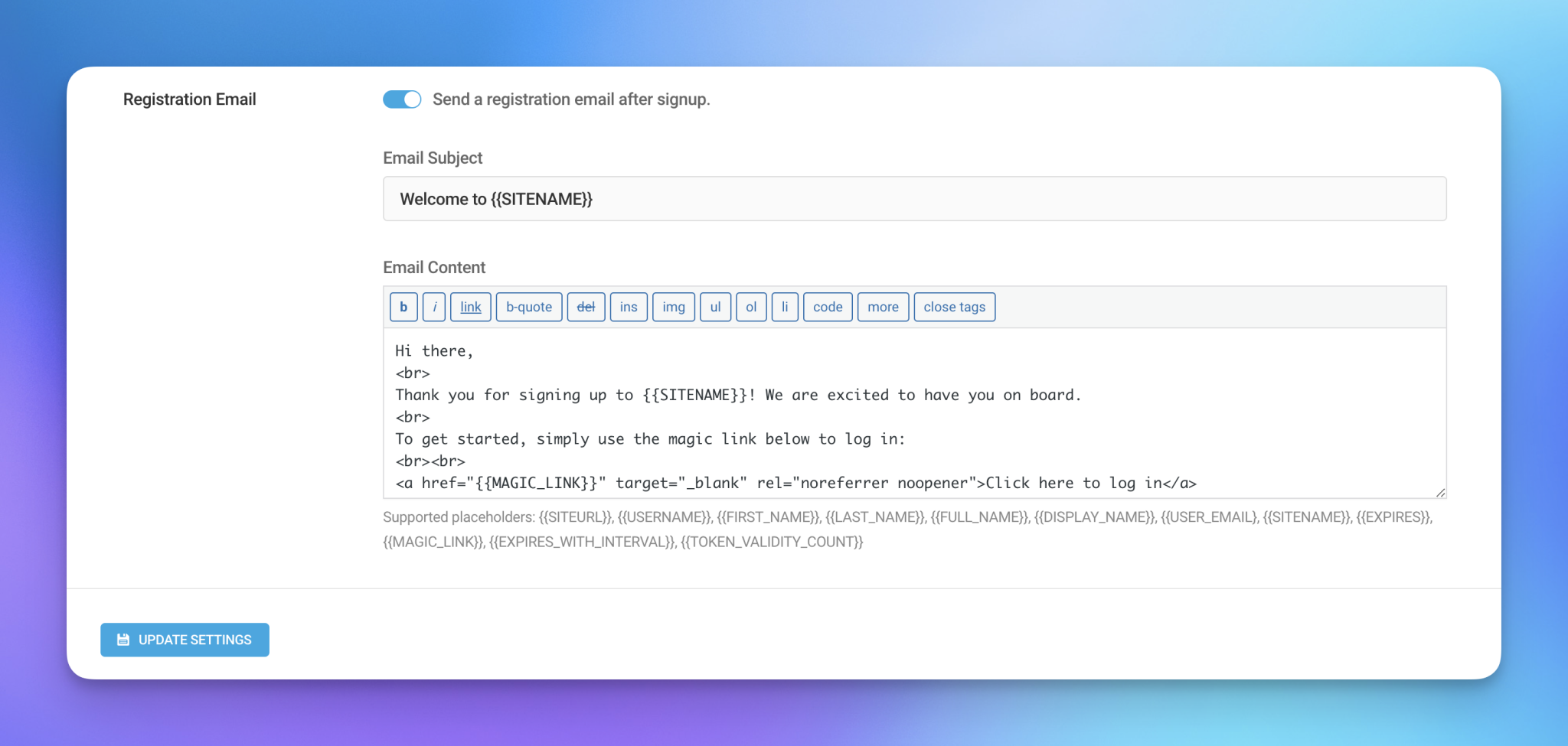Wrap text in a code tag
The width and height of the screenshot is (1568, 746).
(x=828, y=307)
